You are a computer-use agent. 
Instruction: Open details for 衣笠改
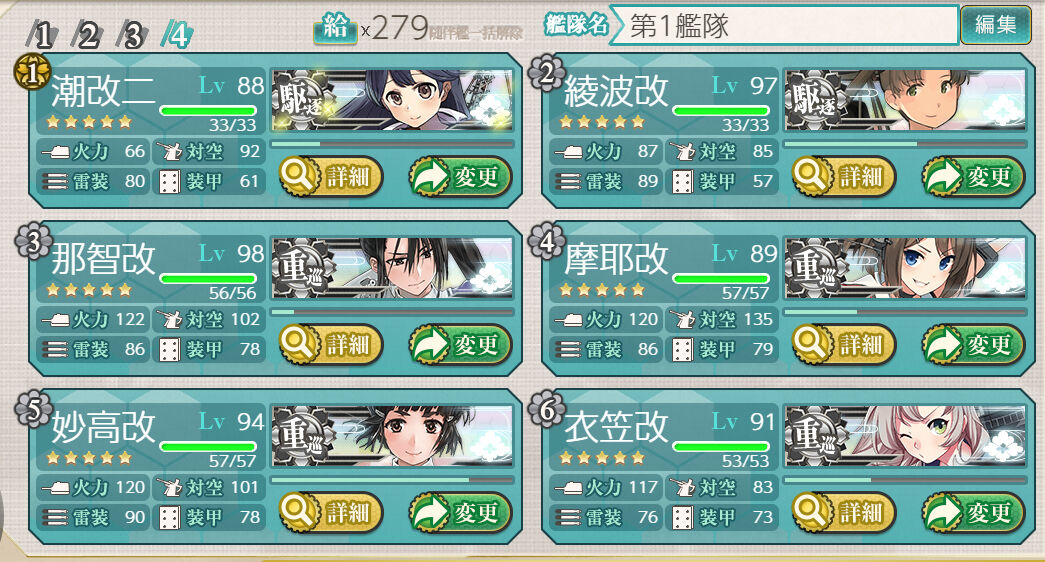point(844,513)
